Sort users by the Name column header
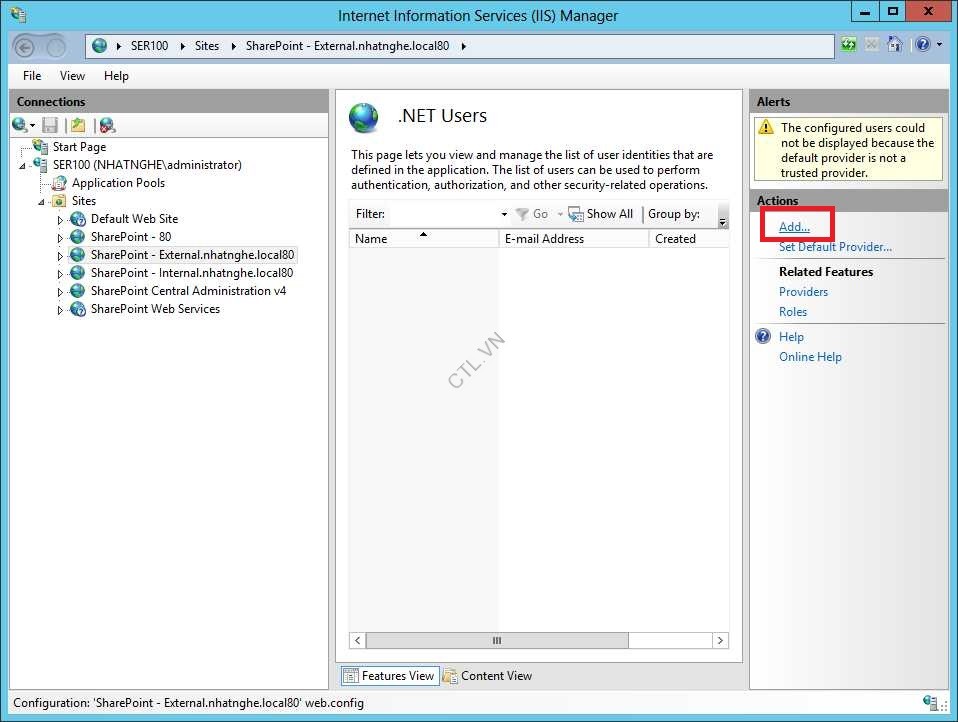Viewport: 958px width, 722px height. [x=372, y=238]
